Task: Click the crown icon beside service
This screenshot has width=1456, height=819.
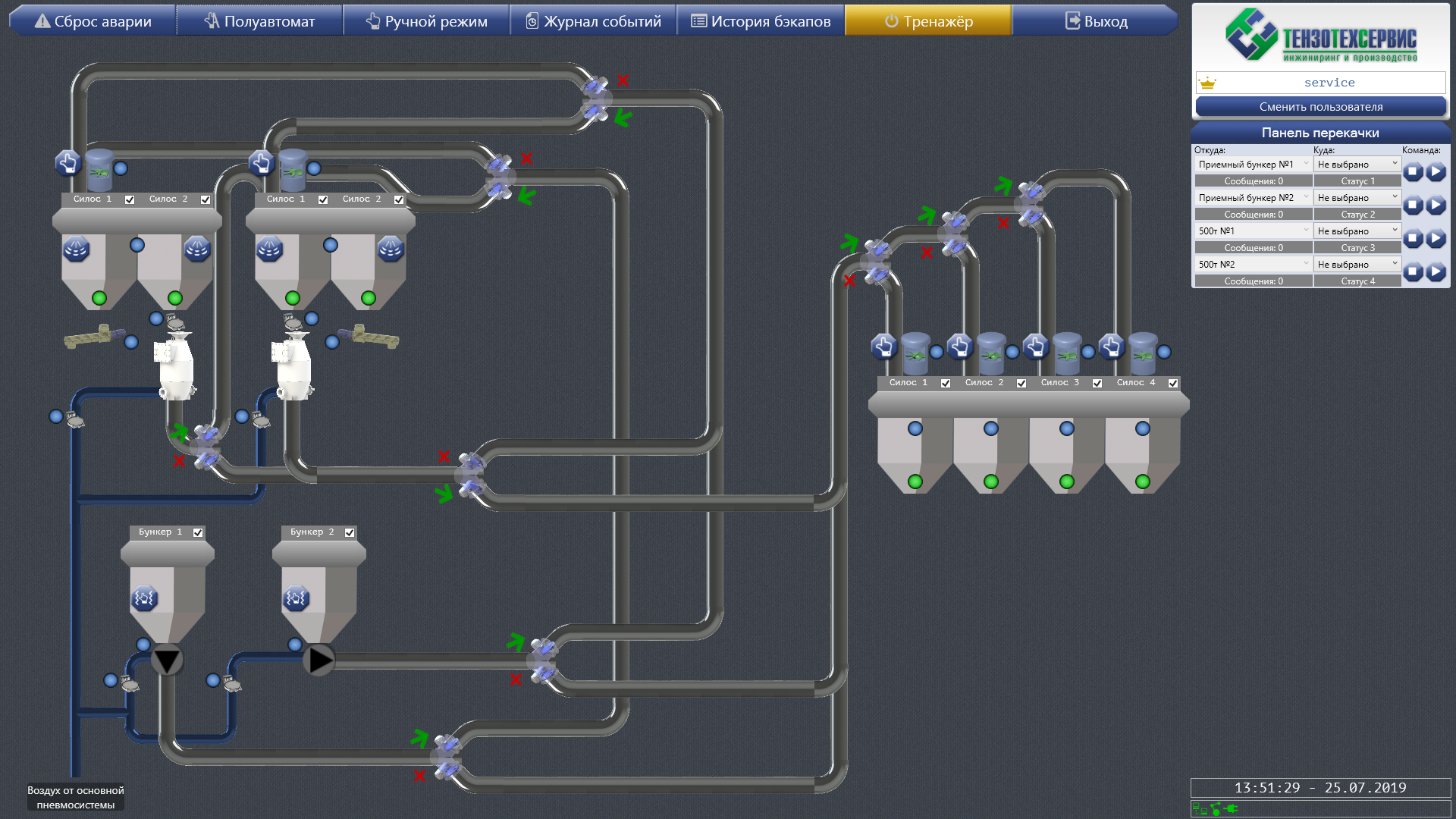Action: point(1208,83)
